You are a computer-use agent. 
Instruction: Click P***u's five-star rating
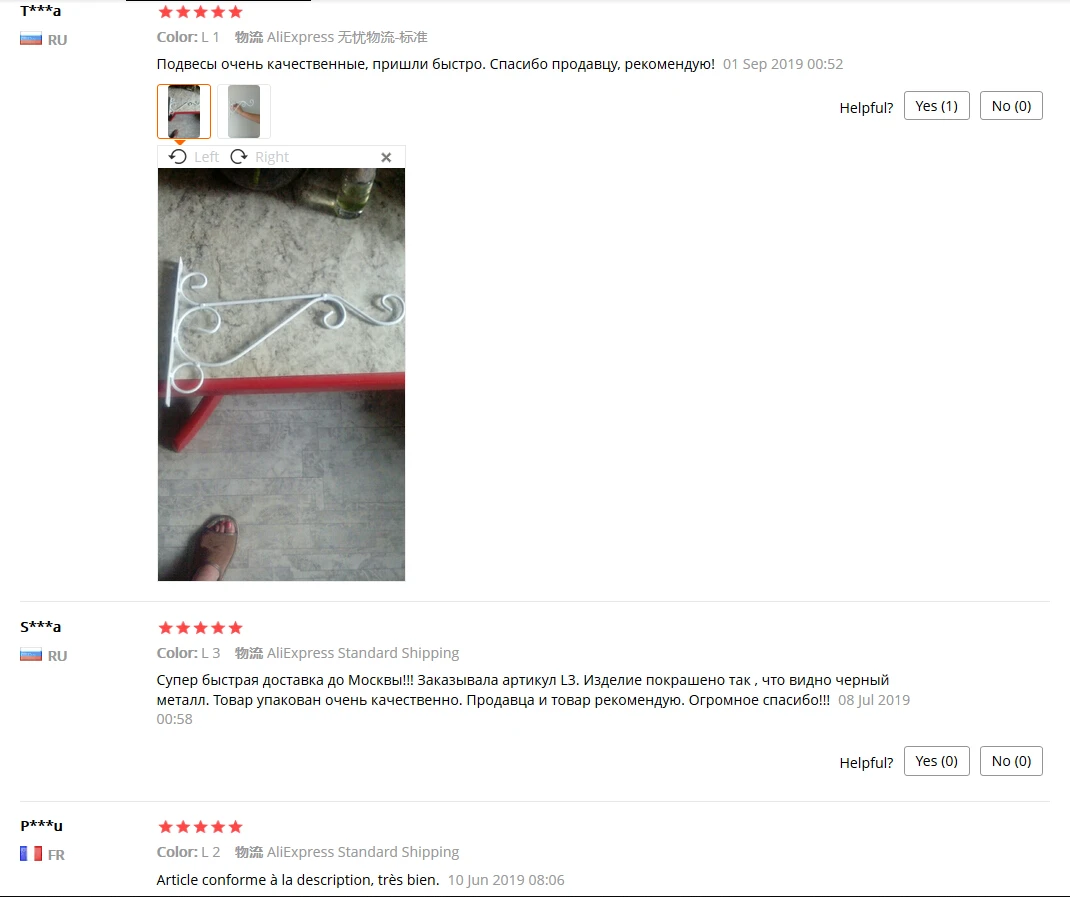click(200, 827)
